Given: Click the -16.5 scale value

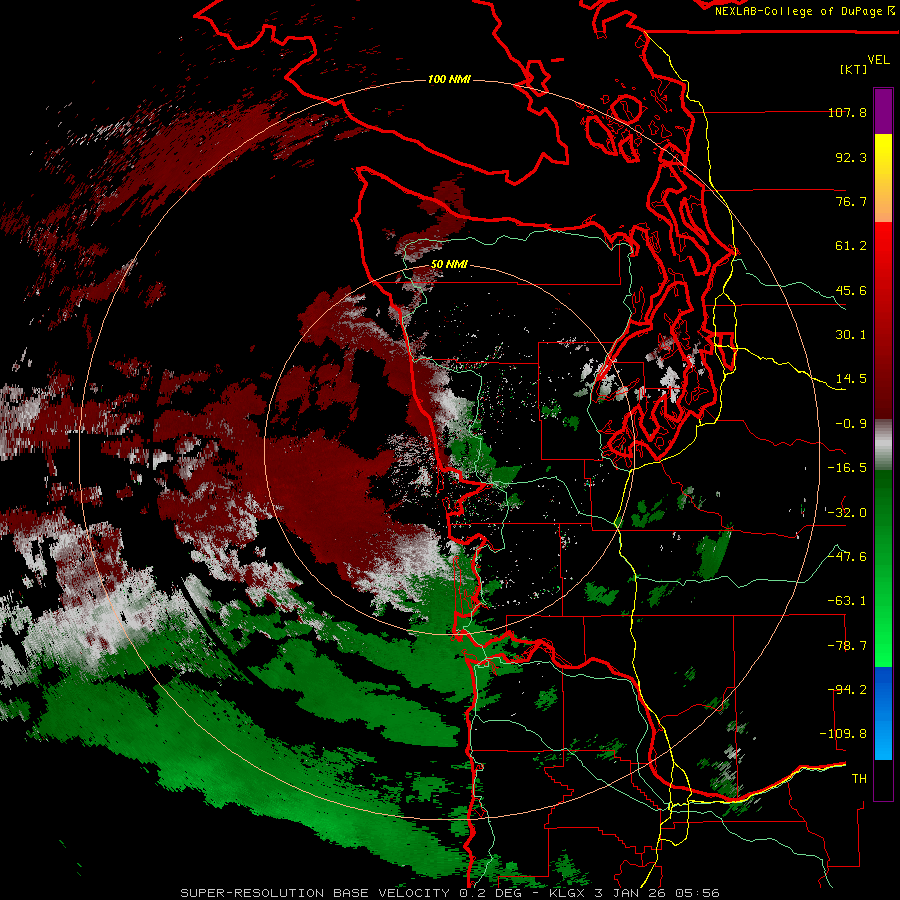Looking at the screenshot, I should click(x=847, y=468).
